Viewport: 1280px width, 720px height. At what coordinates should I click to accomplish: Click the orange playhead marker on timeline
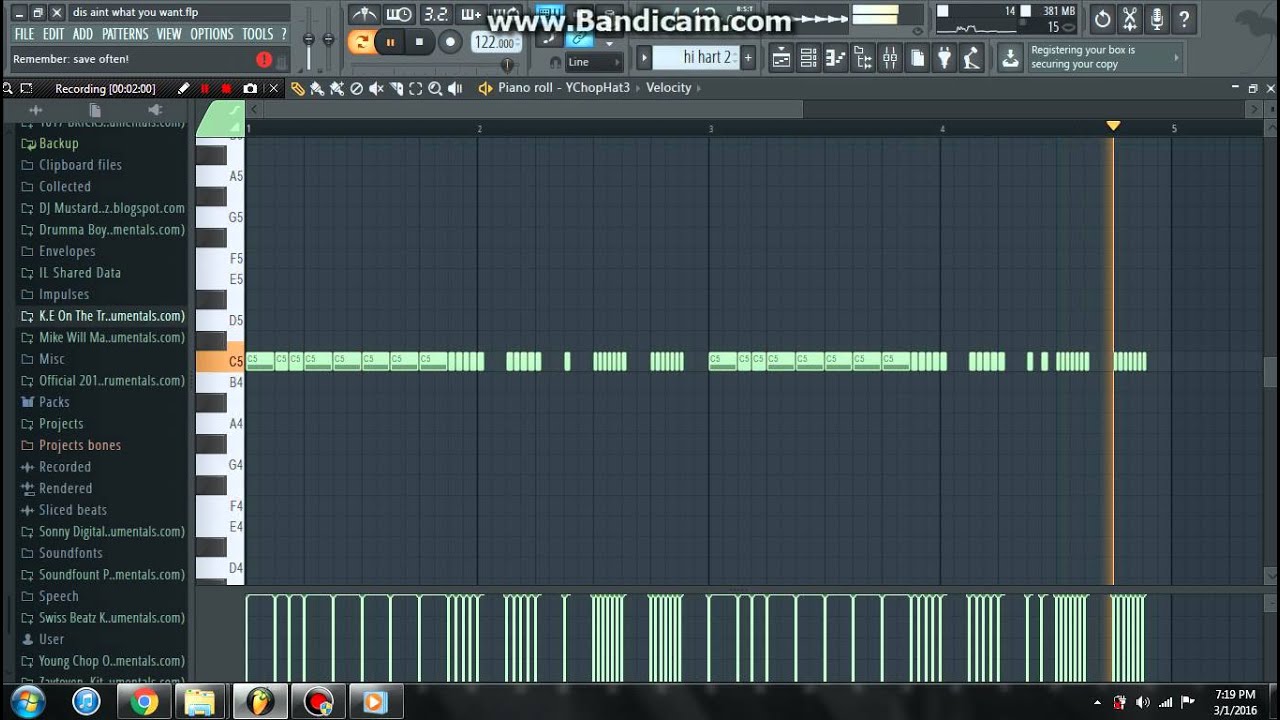[1113, 126]
